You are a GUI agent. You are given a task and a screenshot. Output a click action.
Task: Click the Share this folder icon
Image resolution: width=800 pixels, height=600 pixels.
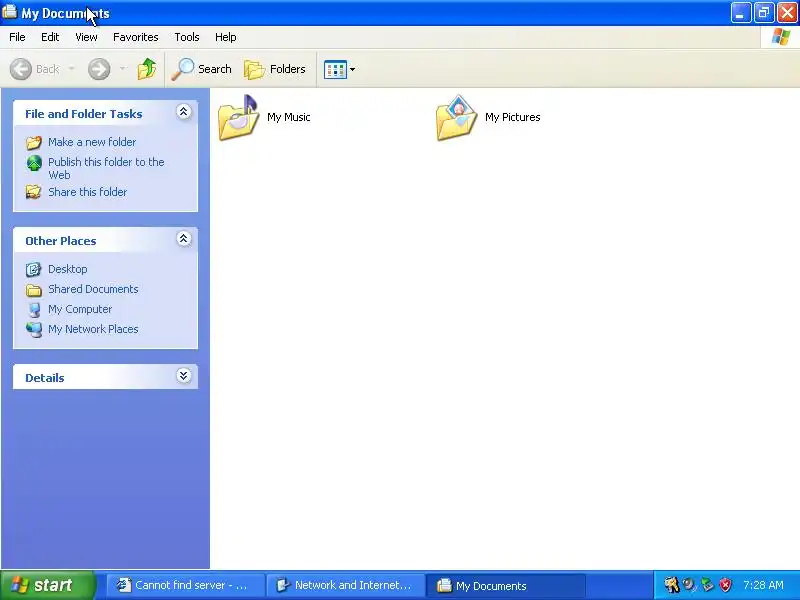coord(34,192)
